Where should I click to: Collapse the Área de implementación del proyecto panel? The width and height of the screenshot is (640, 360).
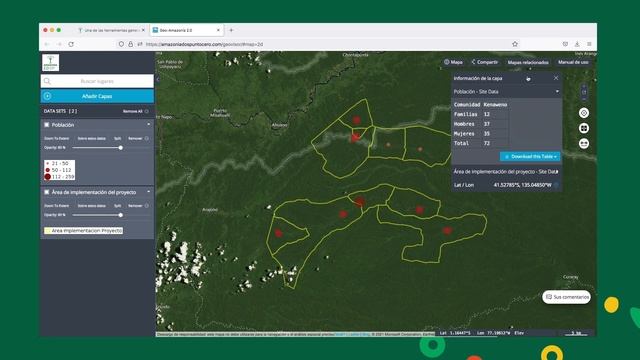click(149, 192)
